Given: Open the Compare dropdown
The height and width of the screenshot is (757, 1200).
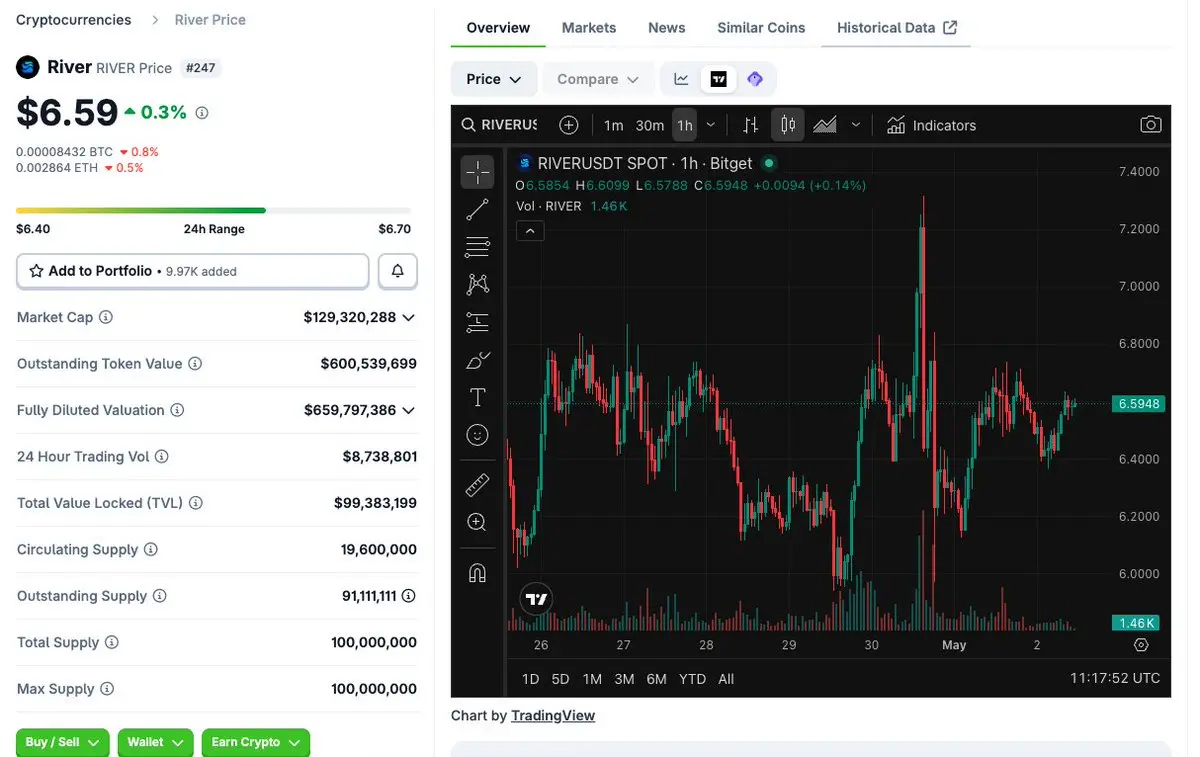Looking at the screenshot, I should pos(598,79).
